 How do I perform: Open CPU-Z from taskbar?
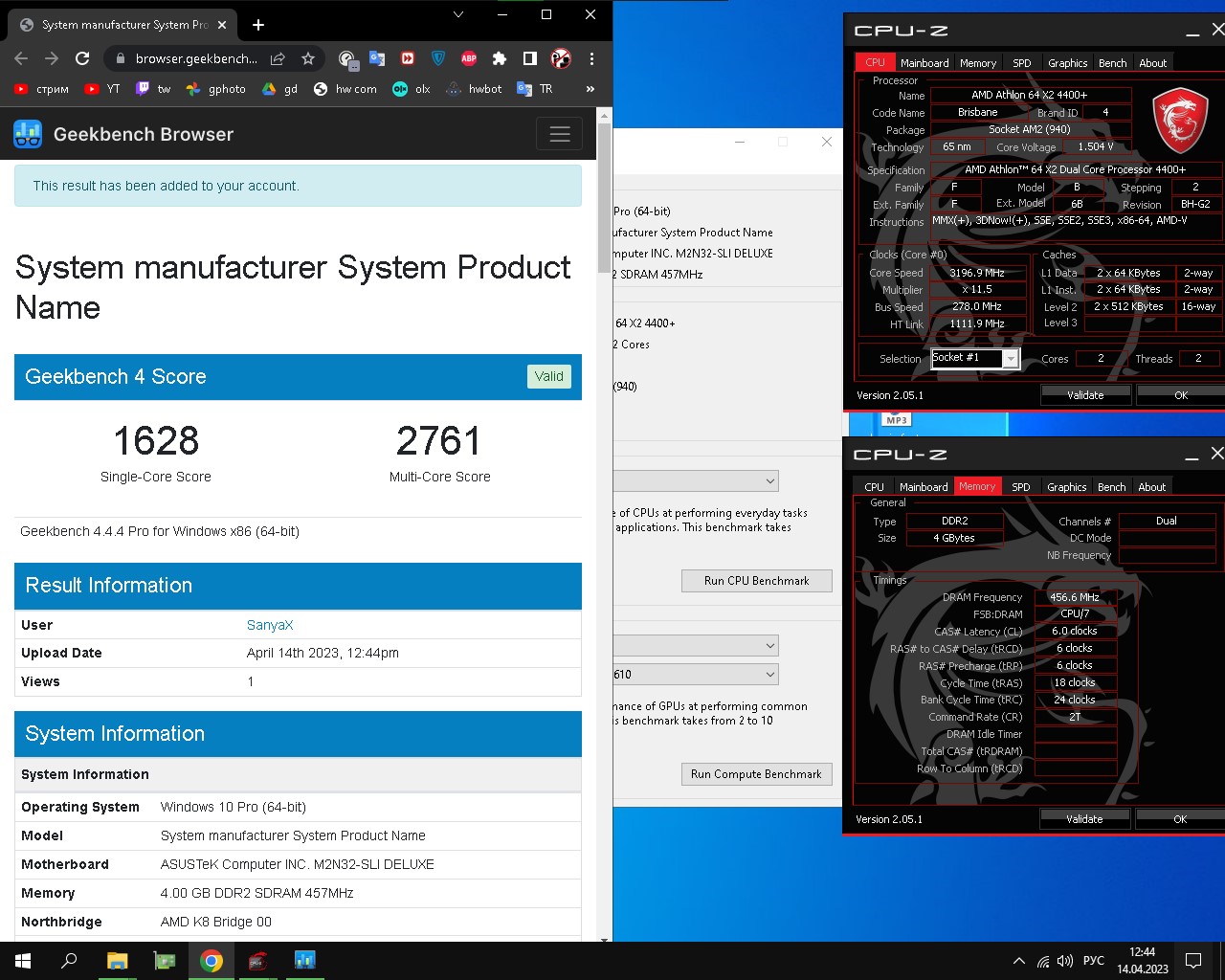(258, 961)
